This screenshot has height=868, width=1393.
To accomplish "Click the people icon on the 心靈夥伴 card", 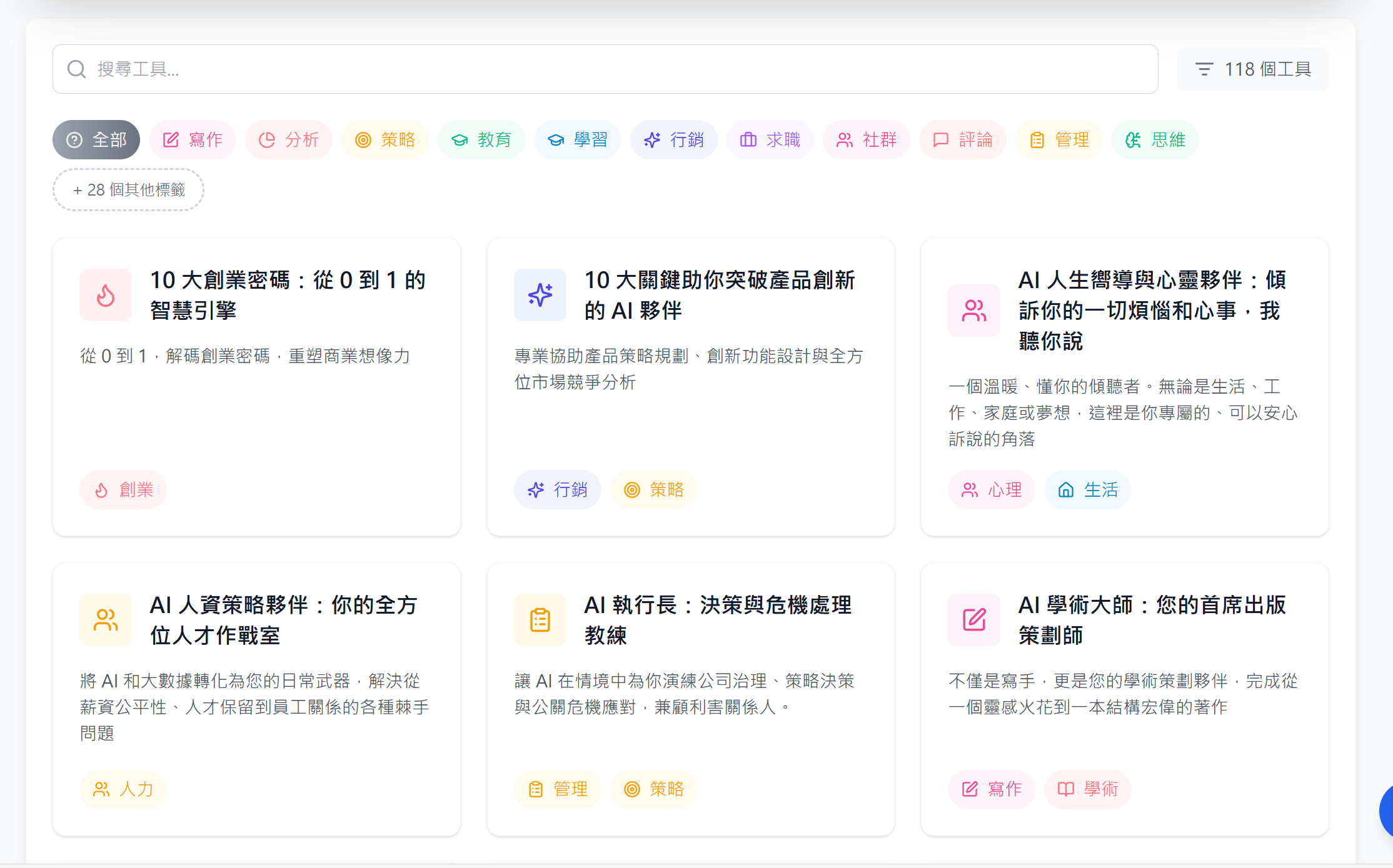I will click(974, 311).
